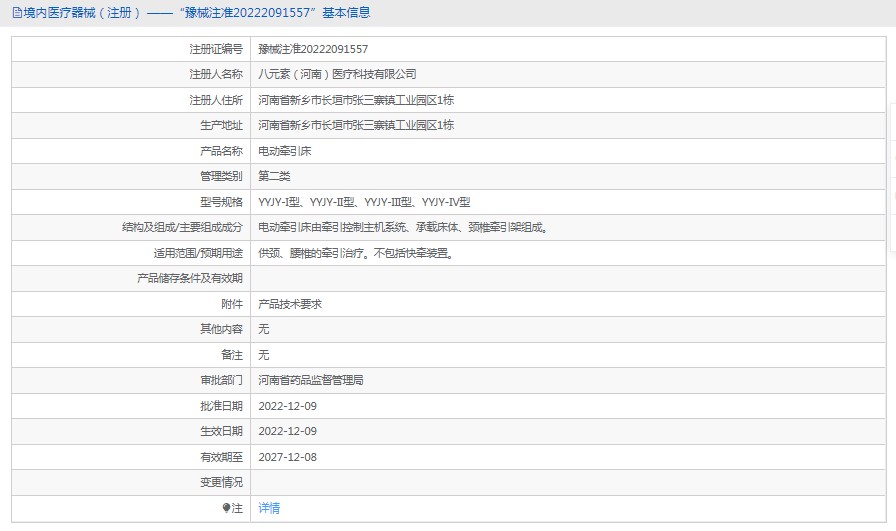Select the 无 value in 备注 row
The height and width of the screenshot is (531, 896).
263,355
